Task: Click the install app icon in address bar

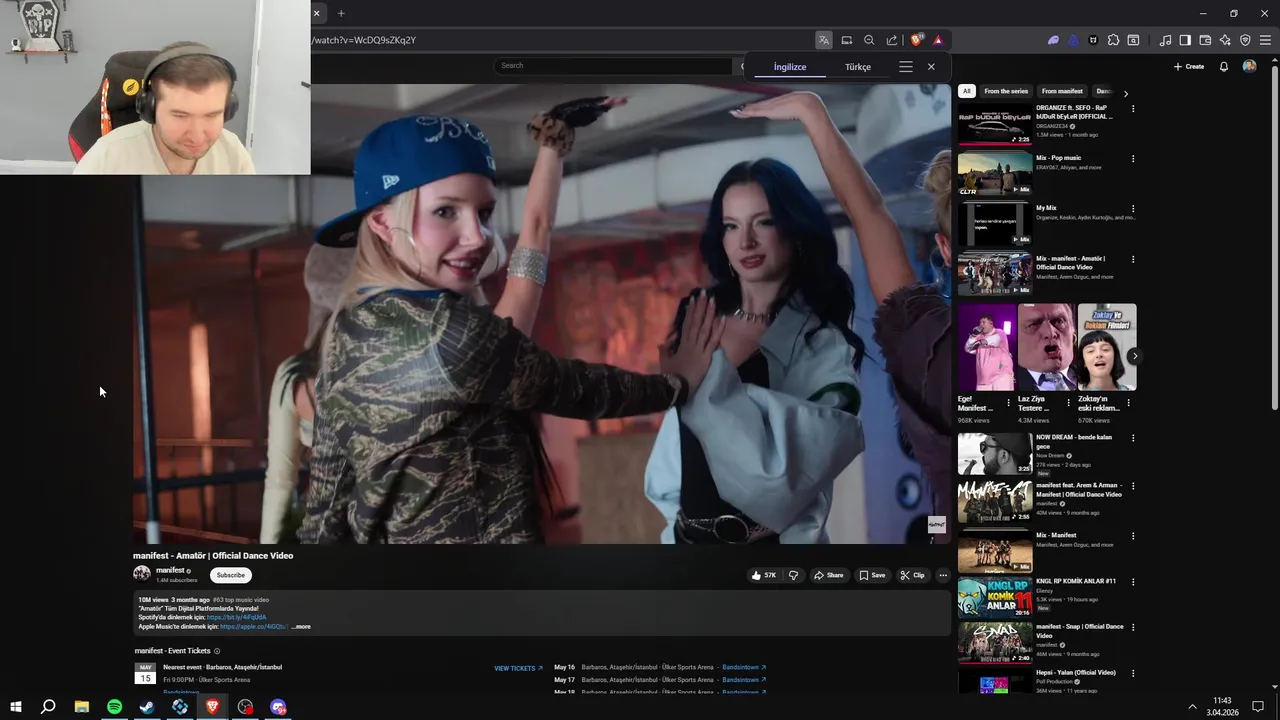Action: pyautogui.click(x=847, y=40)
